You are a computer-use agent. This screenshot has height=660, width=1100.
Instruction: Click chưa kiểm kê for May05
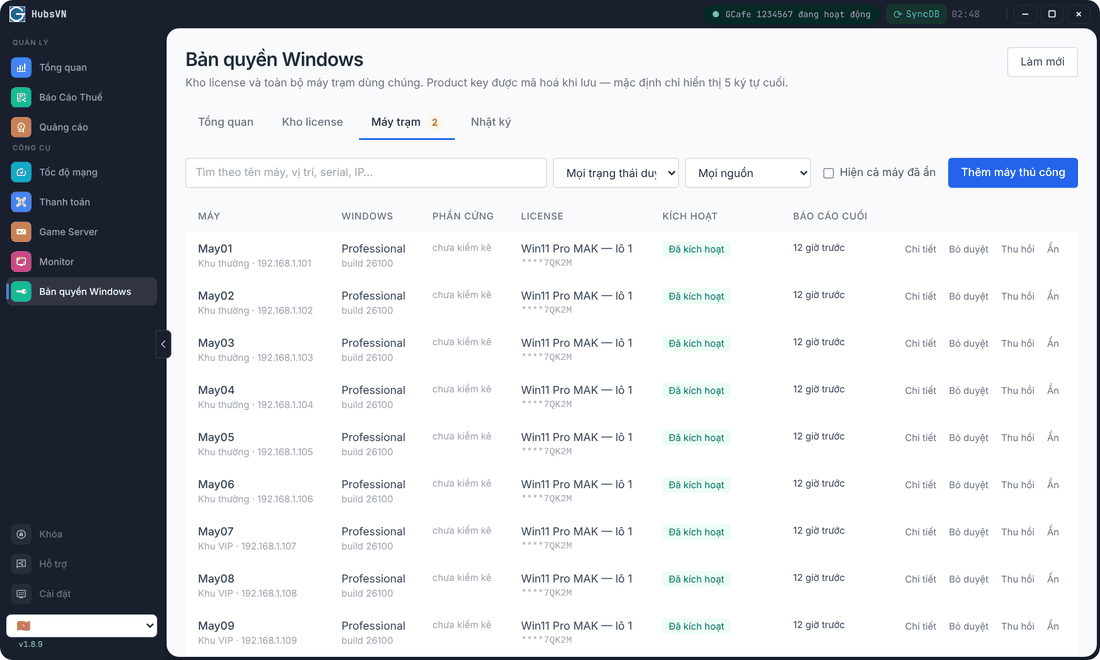click(x=462, y=436)
